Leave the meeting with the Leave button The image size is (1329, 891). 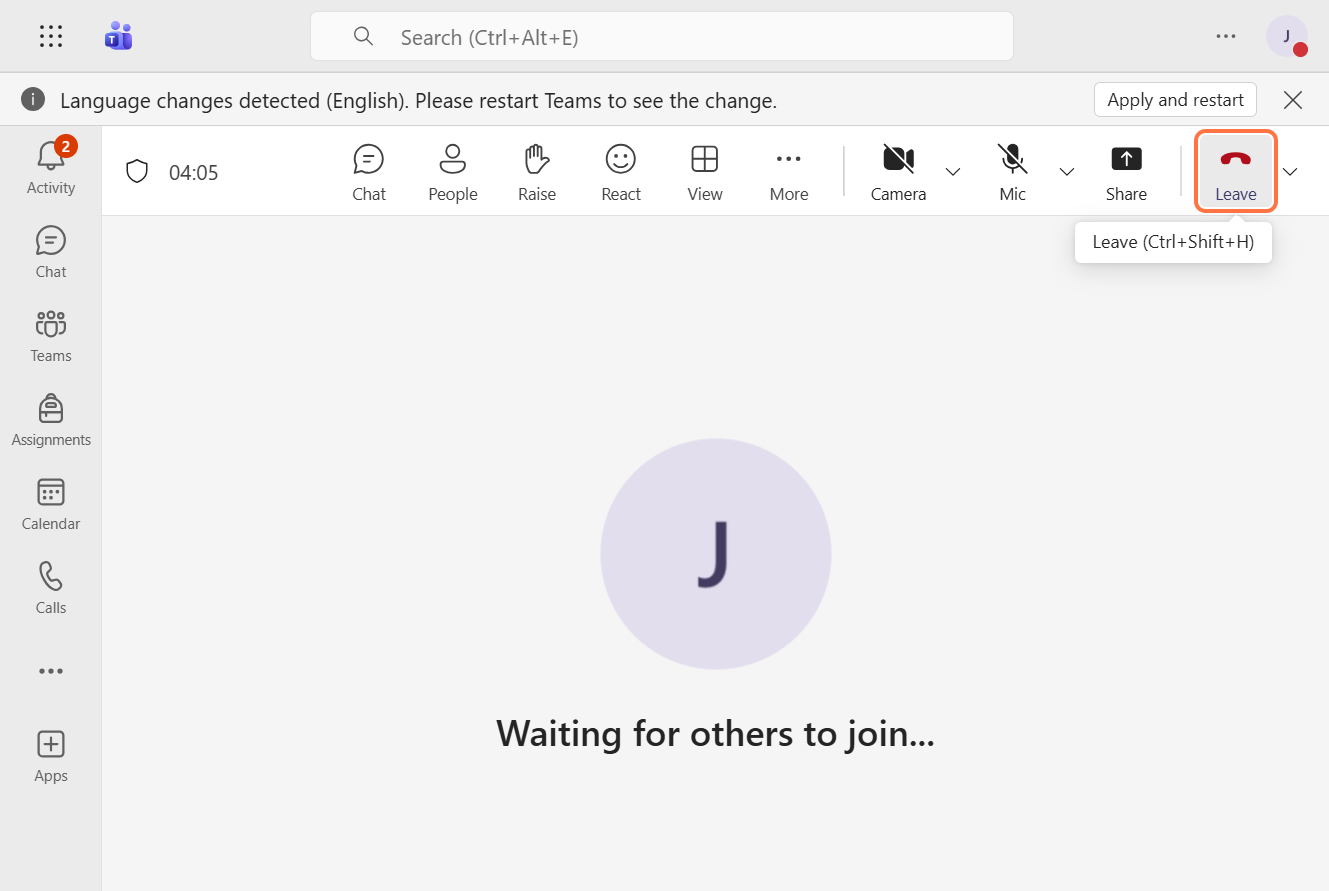[x=1235, y=172]
